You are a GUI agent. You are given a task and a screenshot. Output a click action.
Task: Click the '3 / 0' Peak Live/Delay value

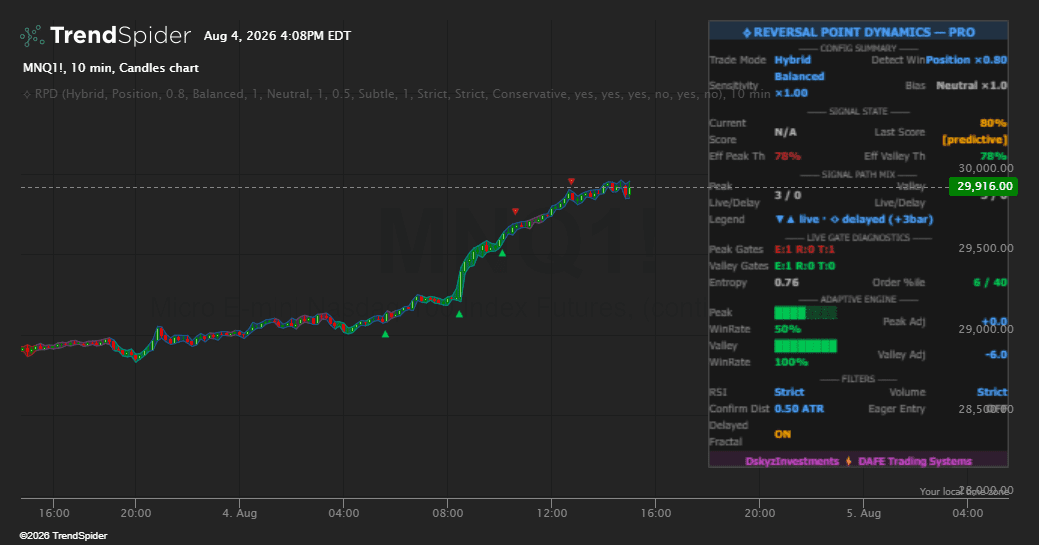788,195
